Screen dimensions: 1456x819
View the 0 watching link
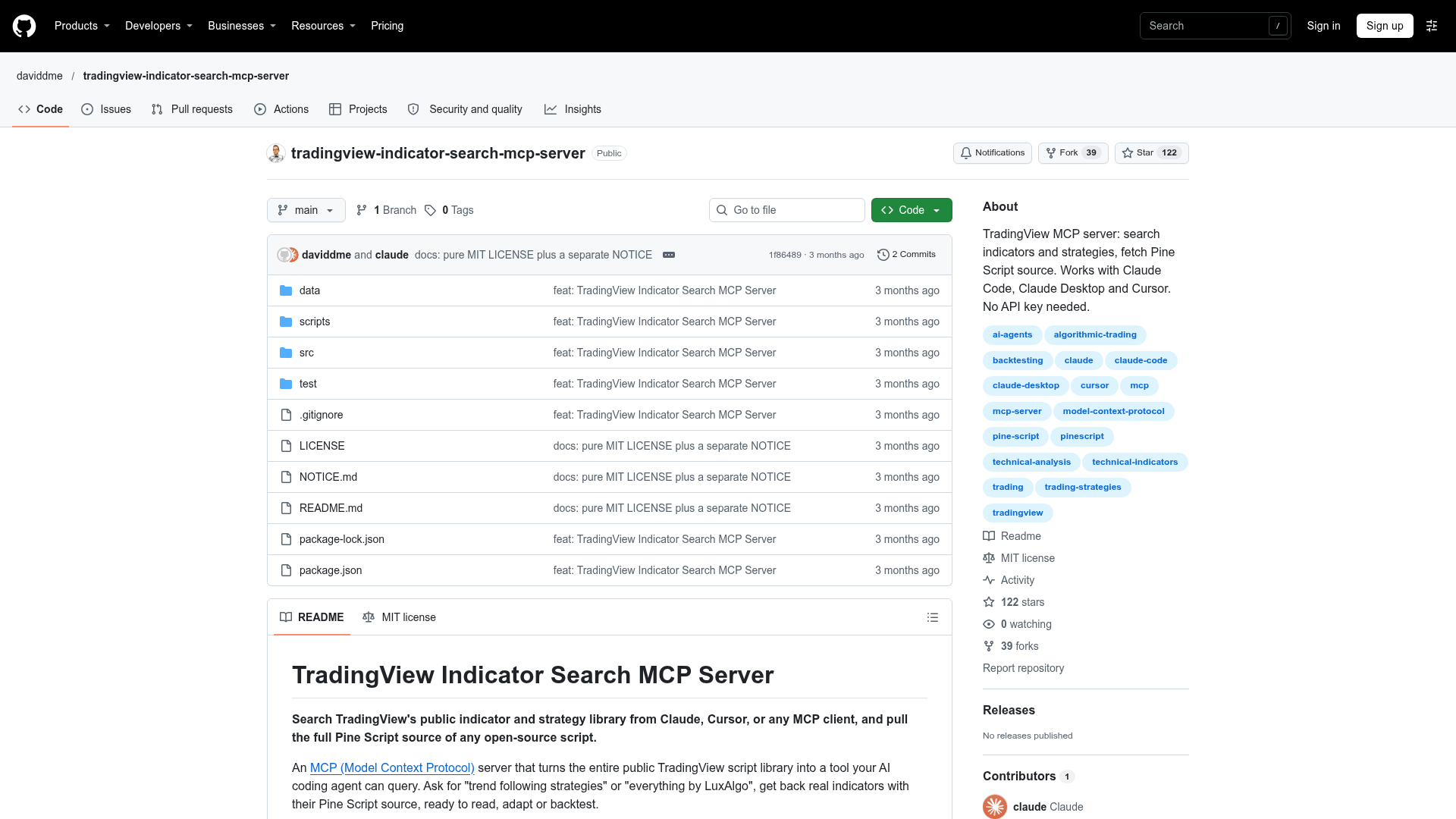(1018, 624)
